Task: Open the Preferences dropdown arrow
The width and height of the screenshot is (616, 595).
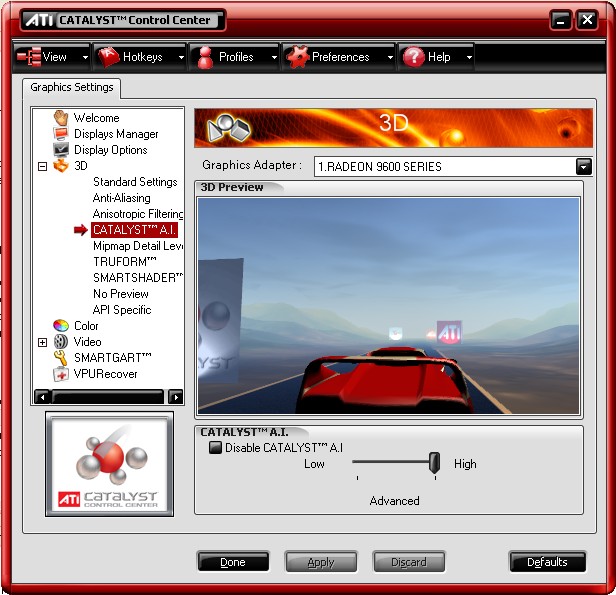Action: [390, 57]
